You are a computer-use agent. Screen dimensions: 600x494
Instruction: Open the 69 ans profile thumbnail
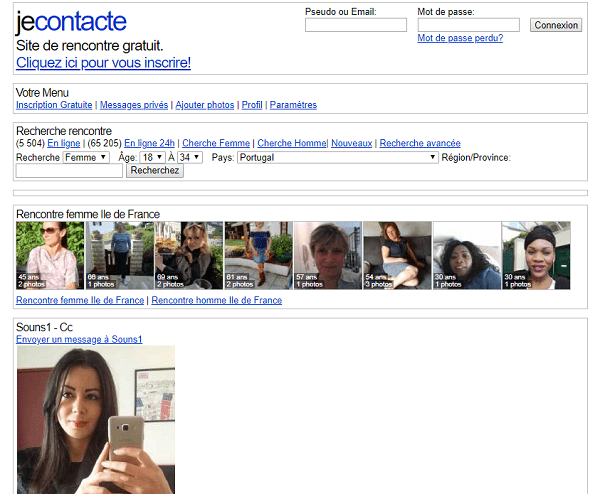click(189, 255)
